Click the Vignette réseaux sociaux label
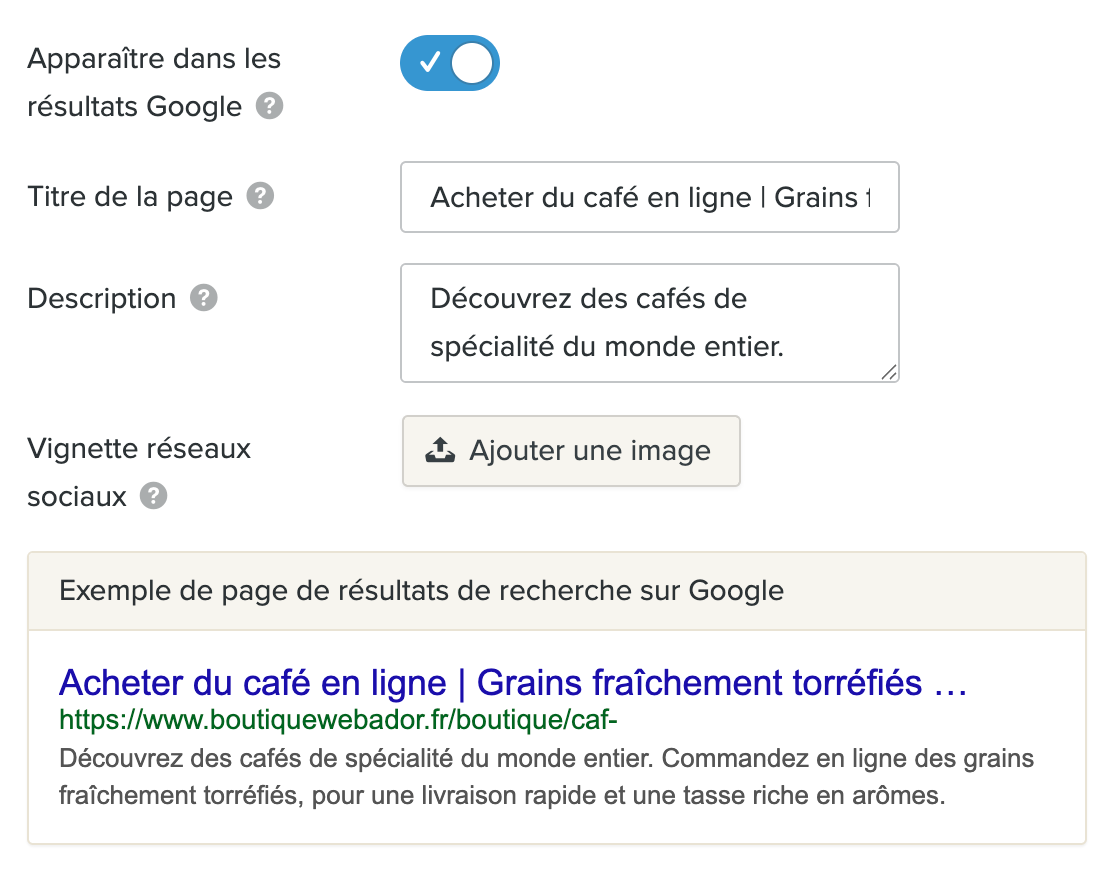Screen dimensions: 1118x870 tap(139, 473)
